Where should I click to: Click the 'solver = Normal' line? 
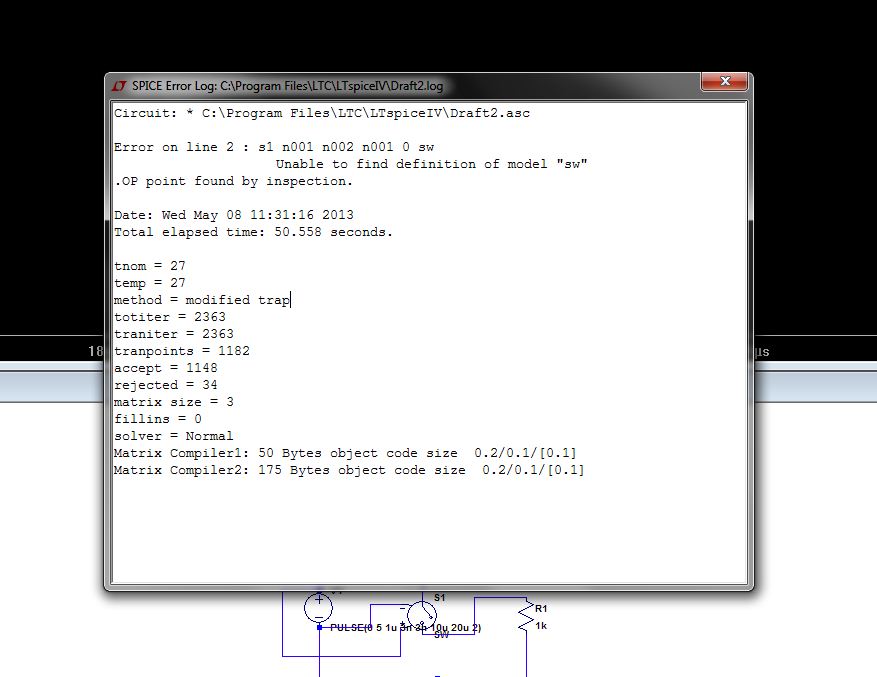pos(173,436)
